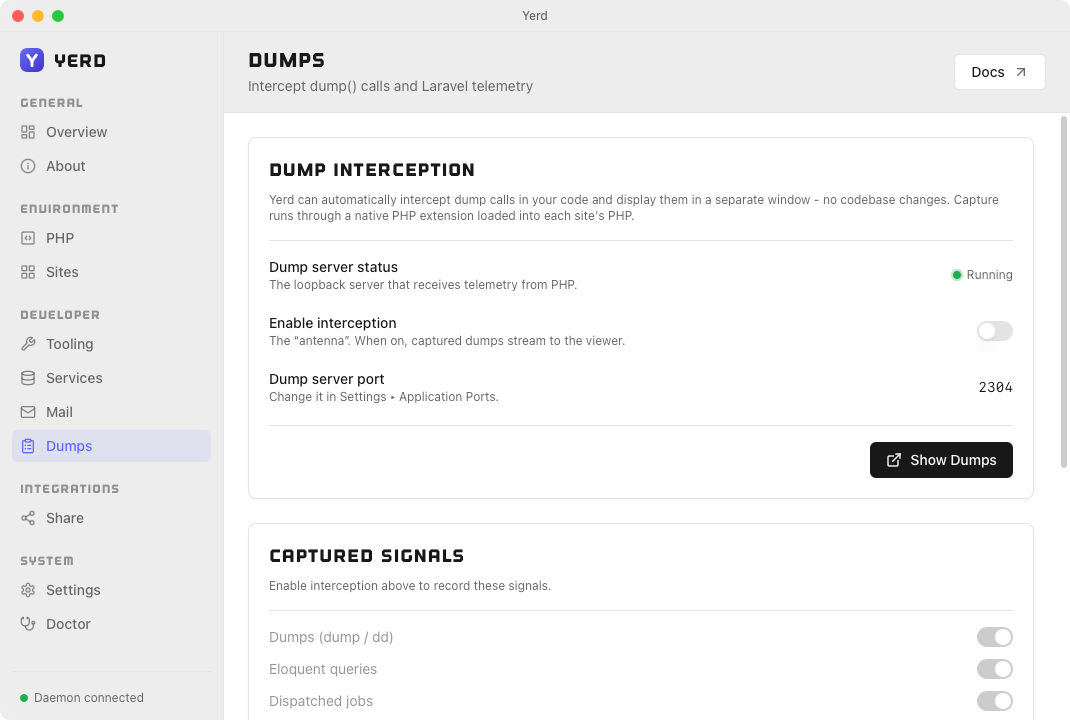
Task: Click the Dumps clipboard icon
Action: pyautogui.click(x=28, y=446)
